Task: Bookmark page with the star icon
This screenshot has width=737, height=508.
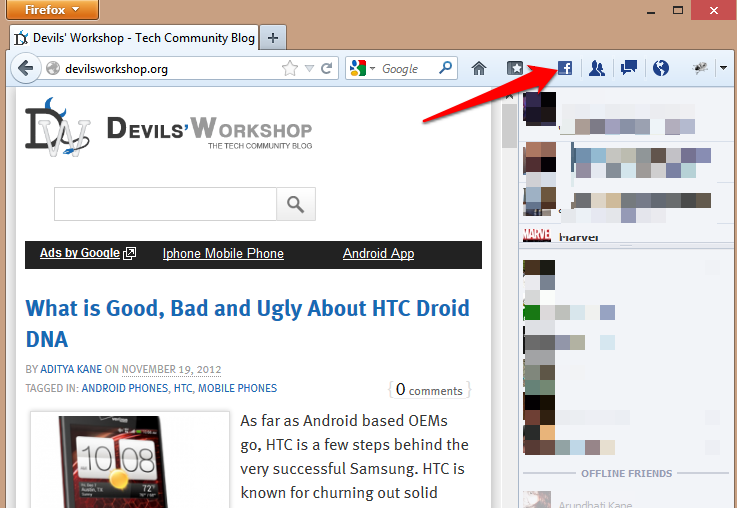Action: (290, 69)
